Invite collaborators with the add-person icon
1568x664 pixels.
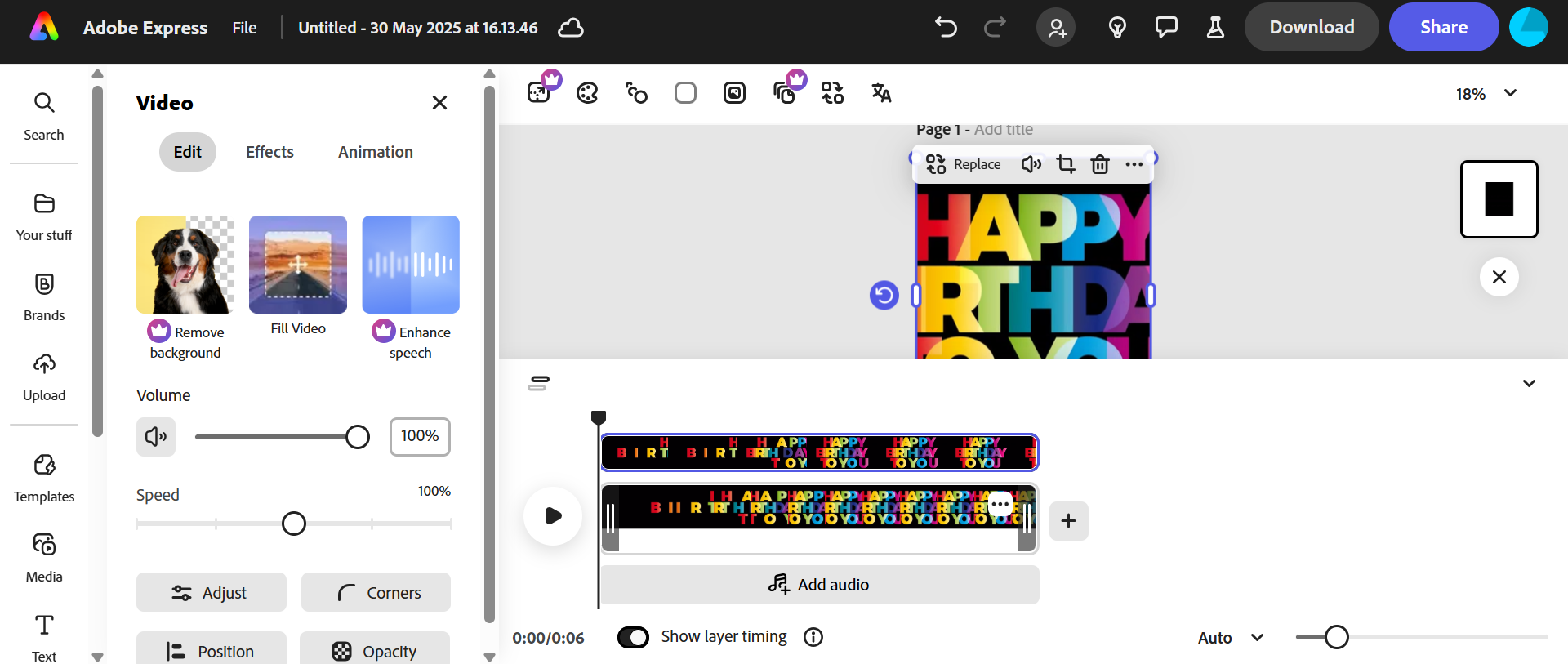coord(1056,28)
